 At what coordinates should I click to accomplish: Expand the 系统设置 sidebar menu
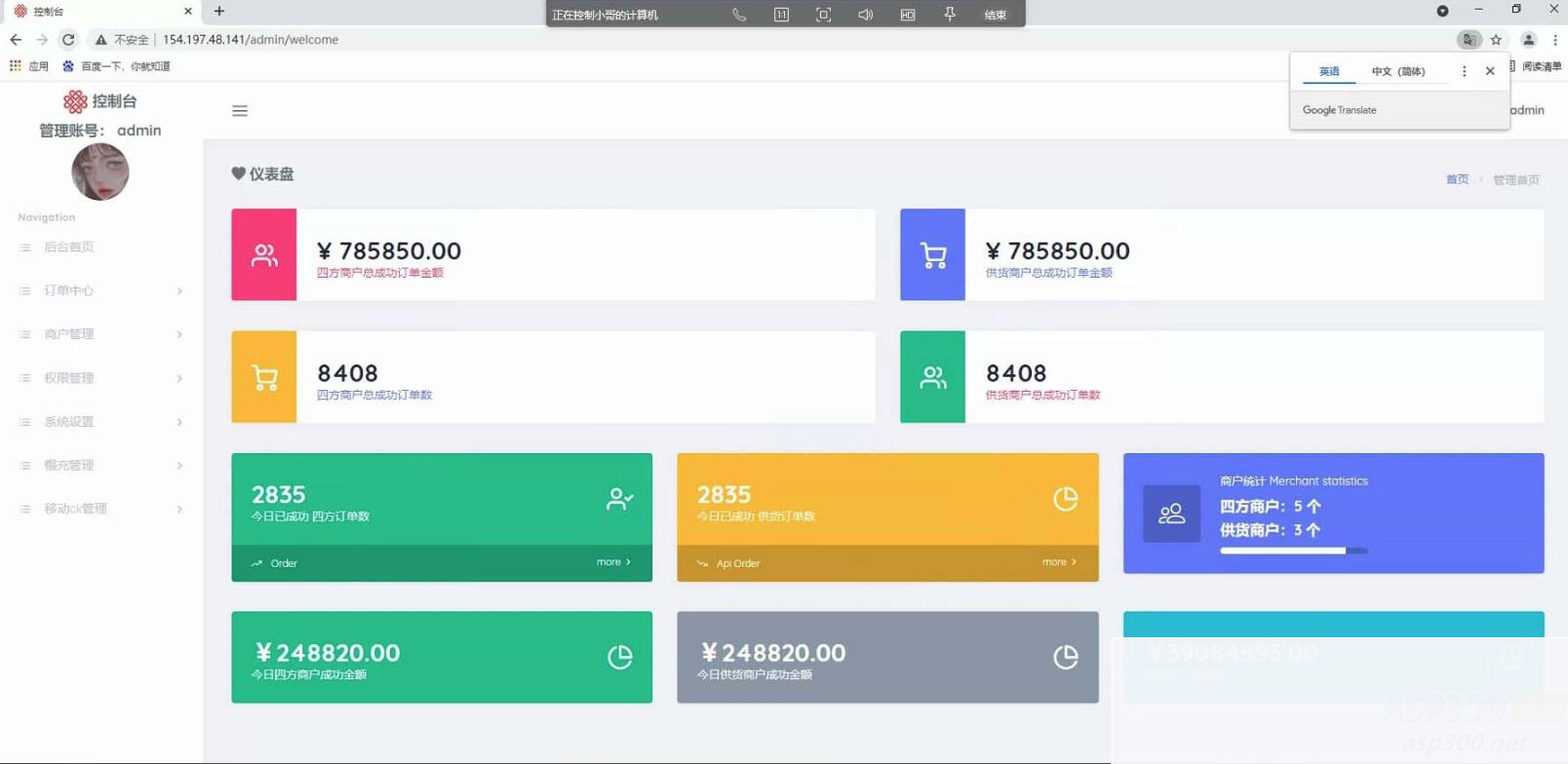coord(100,422)
